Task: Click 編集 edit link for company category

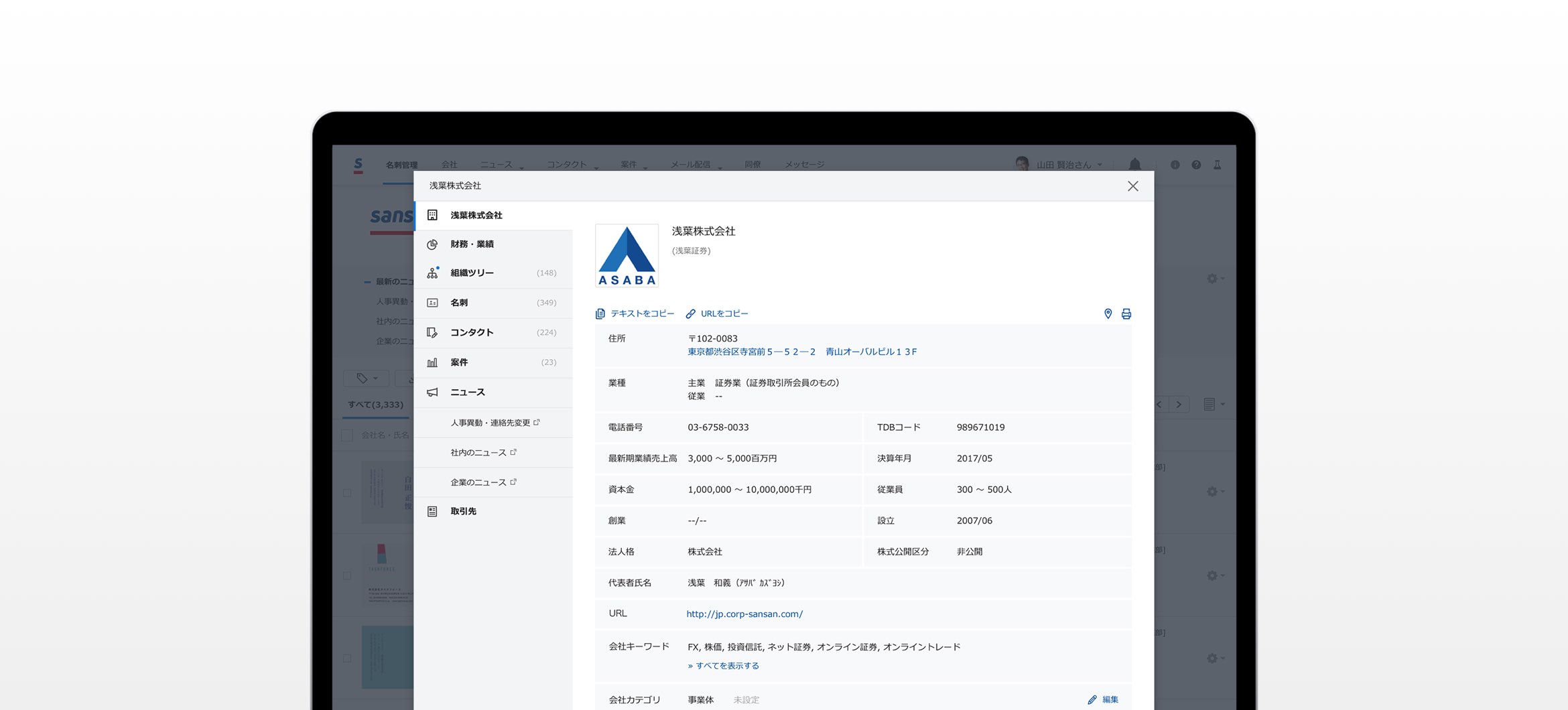Action: point(1103,699)
